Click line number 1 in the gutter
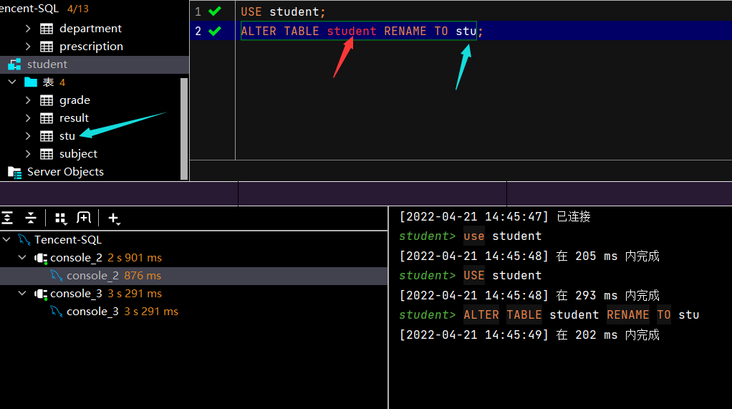The image size is (732, 409). pyautogui.click(x=198, y=11)
